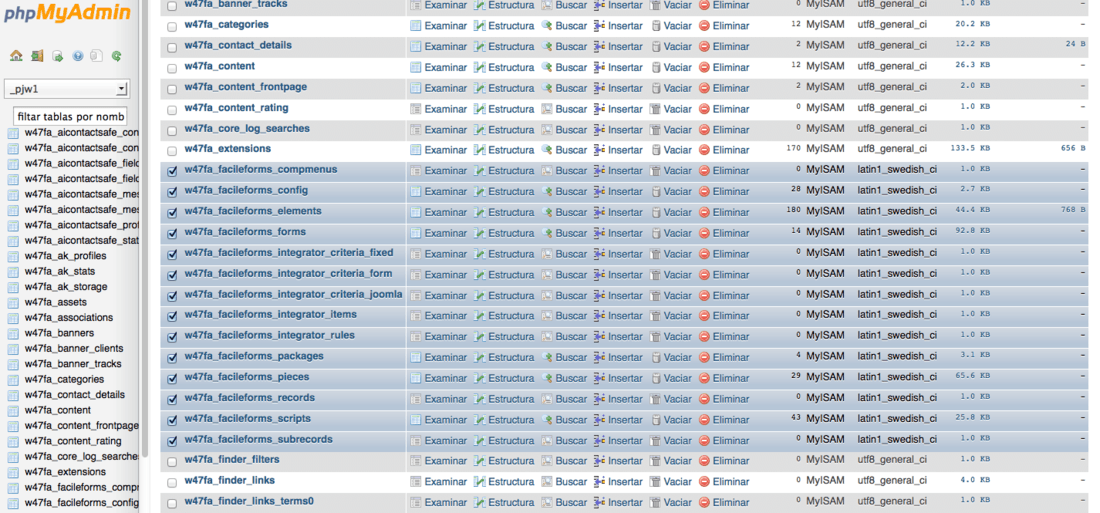Click the 180 row count for w47fa_facileforms_elements

point(794,210)
